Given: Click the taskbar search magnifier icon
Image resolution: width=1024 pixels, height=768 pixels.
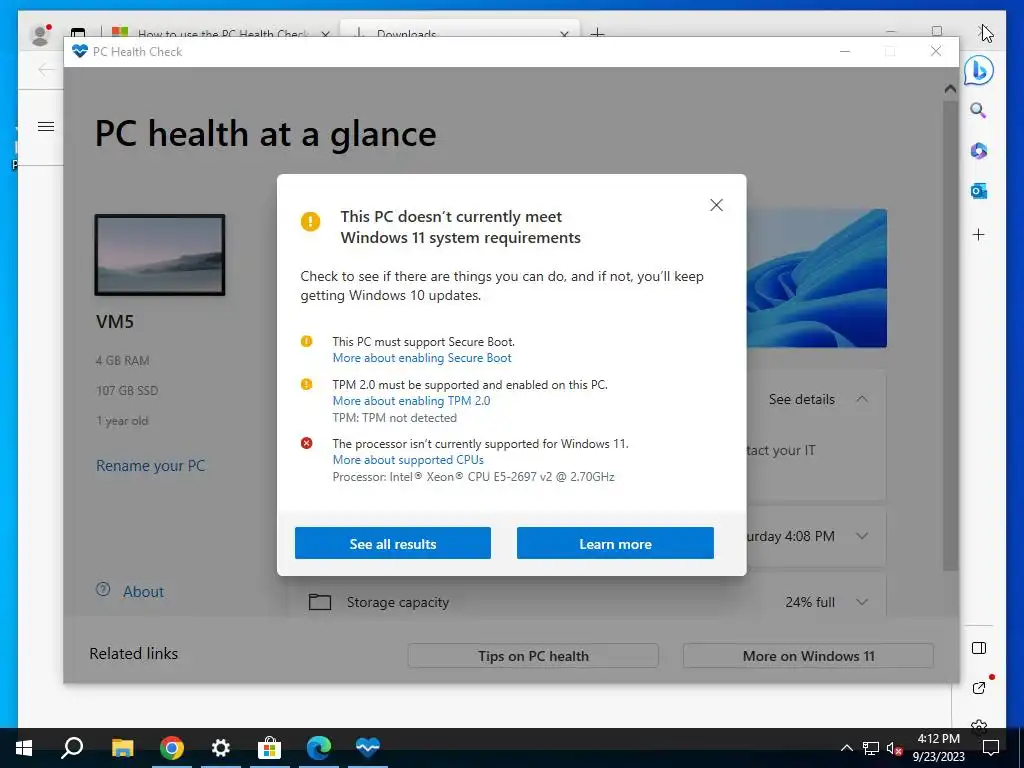Looking at the screenshot, I should (72, 748).
